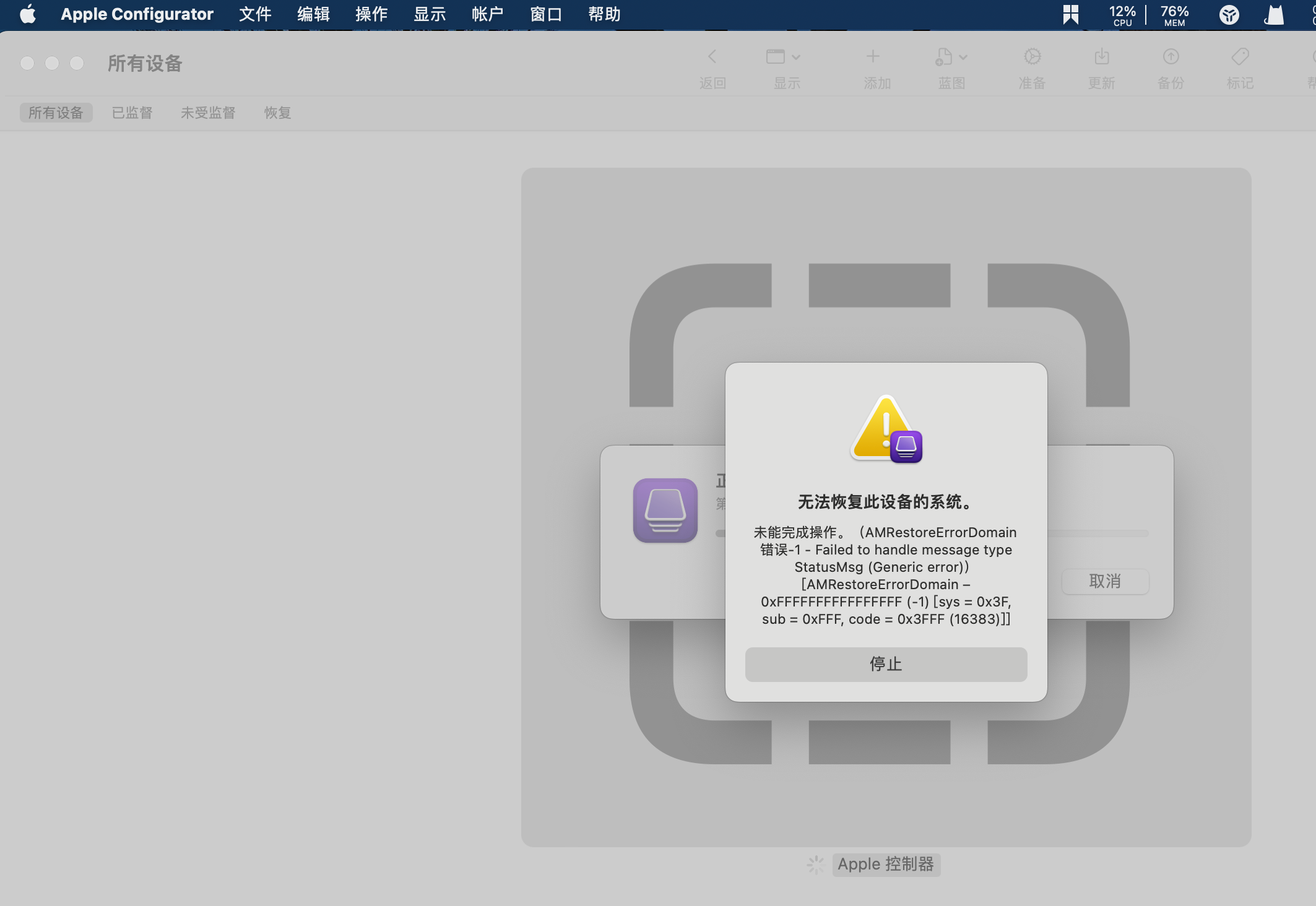Click the Backup (备份) upload icon

(1171, 57)
